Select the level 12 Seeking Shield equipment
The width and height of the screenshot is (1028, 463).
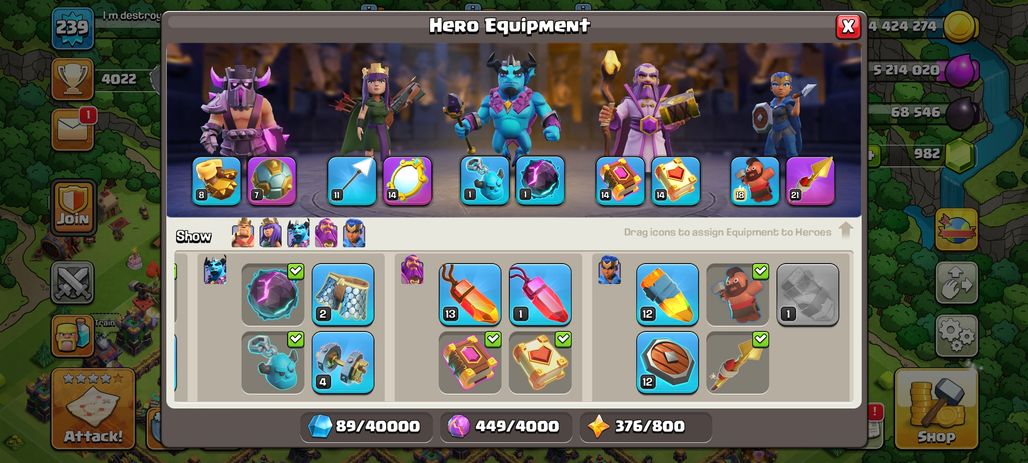click(667, 362)
